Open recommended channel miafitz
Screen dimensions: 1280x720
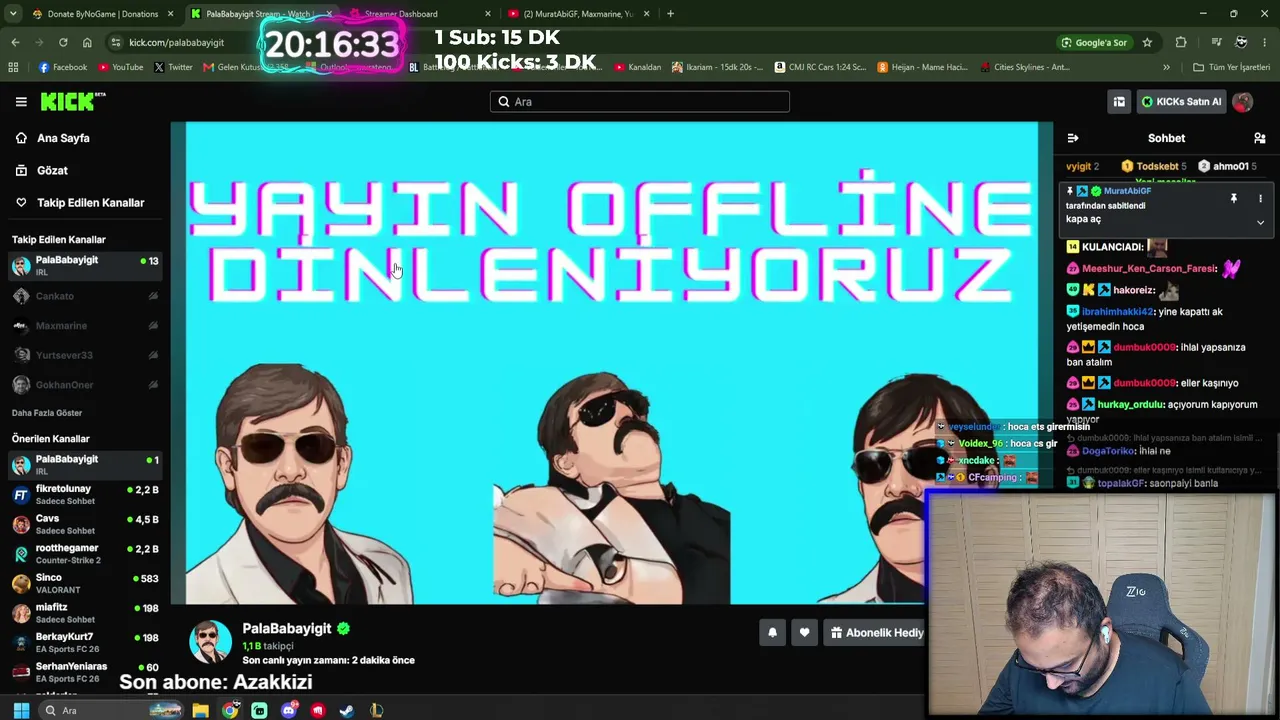[85, 612]
